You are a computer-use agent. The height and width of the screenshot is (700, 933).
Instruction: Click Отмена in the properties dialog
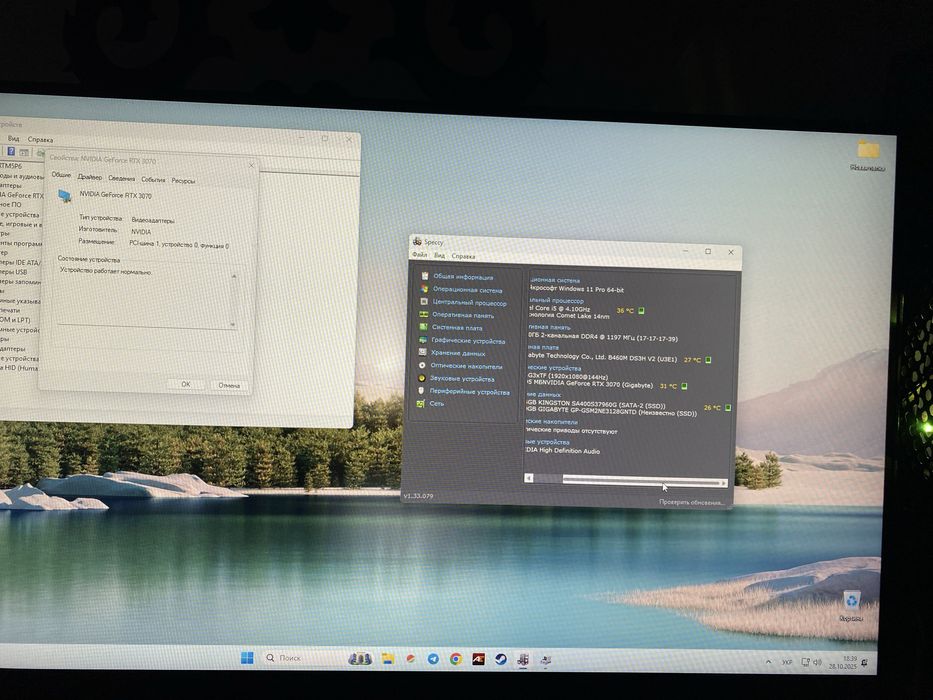229,385
